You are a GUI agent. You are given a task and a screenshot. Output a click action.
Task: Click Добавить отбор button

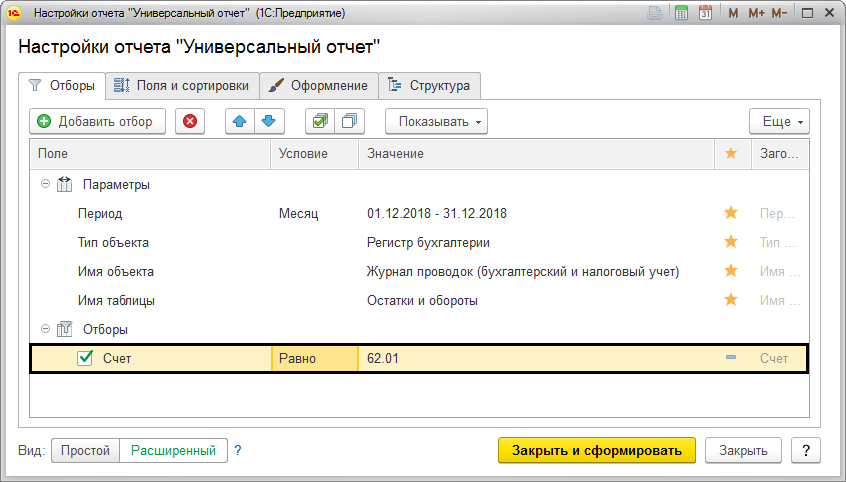[96, 121]
